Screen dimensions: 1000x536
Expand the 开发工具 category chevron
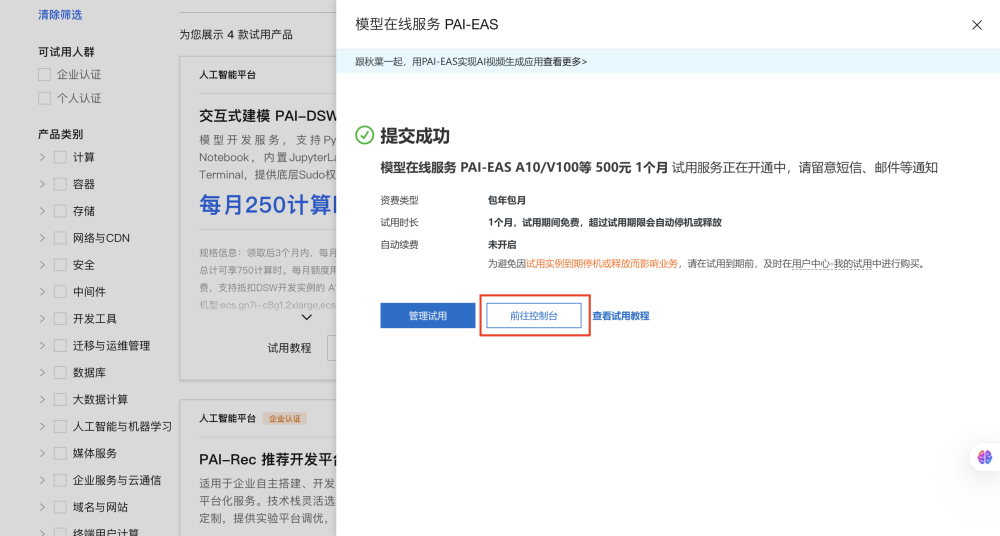pyautogui.click(x=42, y=318)
